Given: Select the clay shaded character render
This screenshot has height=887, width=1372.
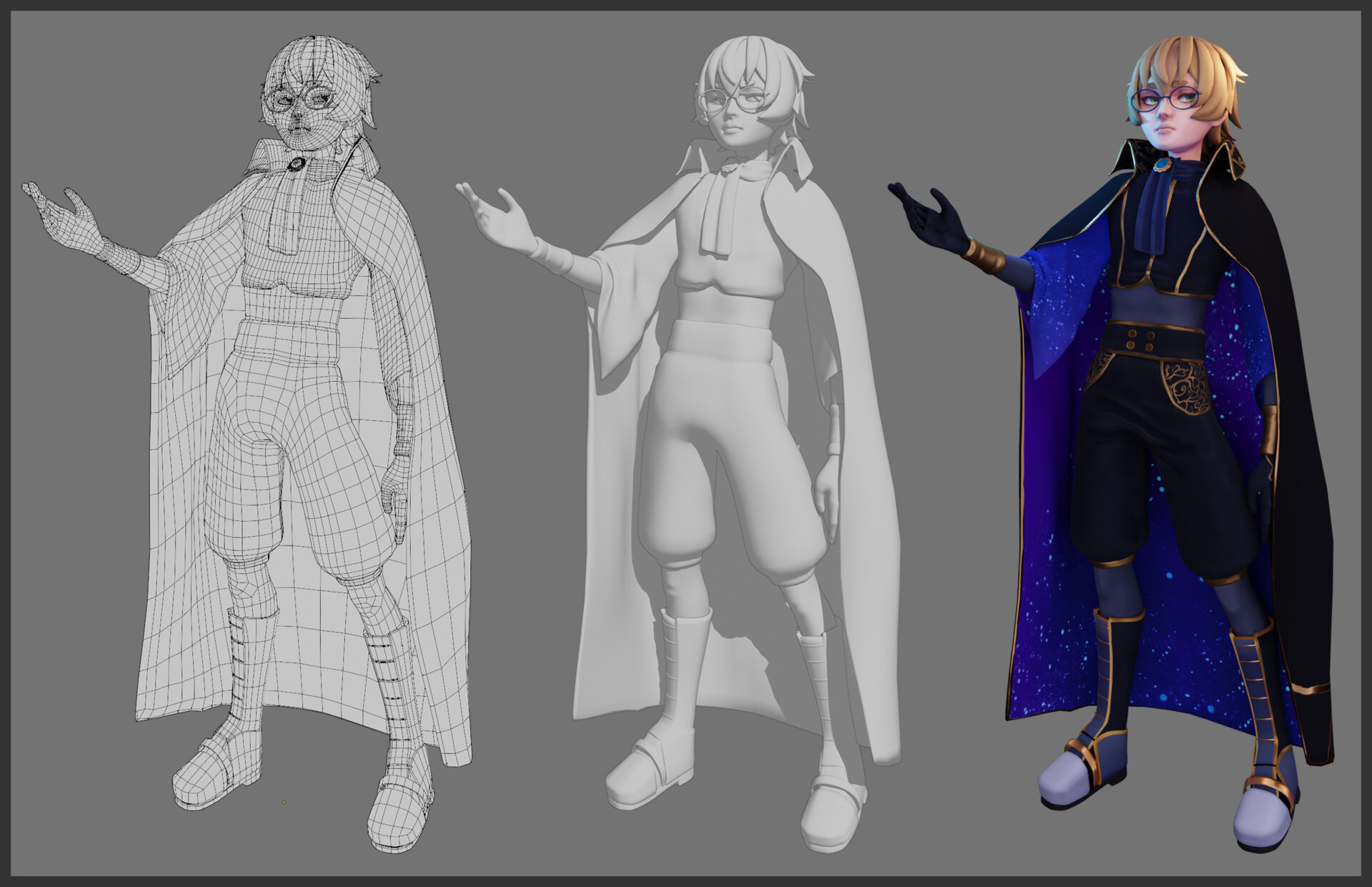Looking at the screenshot, I should click(x=729, y=429).
